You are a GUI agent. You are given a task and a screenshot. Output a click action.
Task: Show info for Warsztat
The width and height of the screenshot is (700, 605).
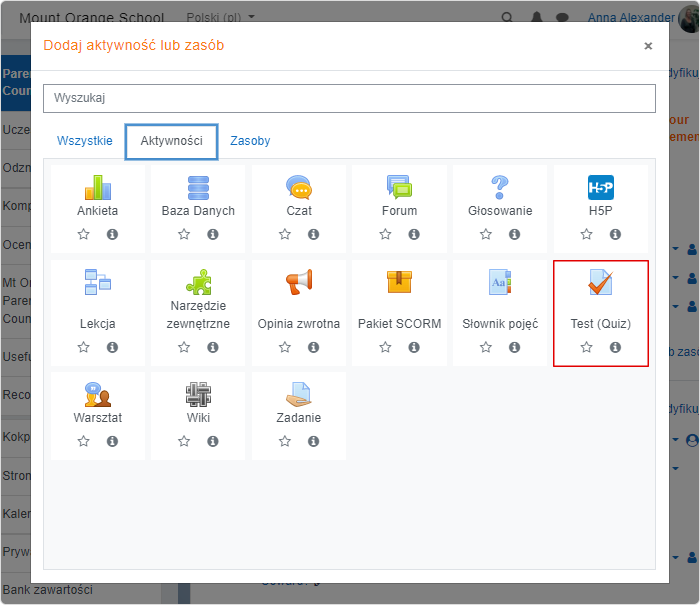(112, 441)
